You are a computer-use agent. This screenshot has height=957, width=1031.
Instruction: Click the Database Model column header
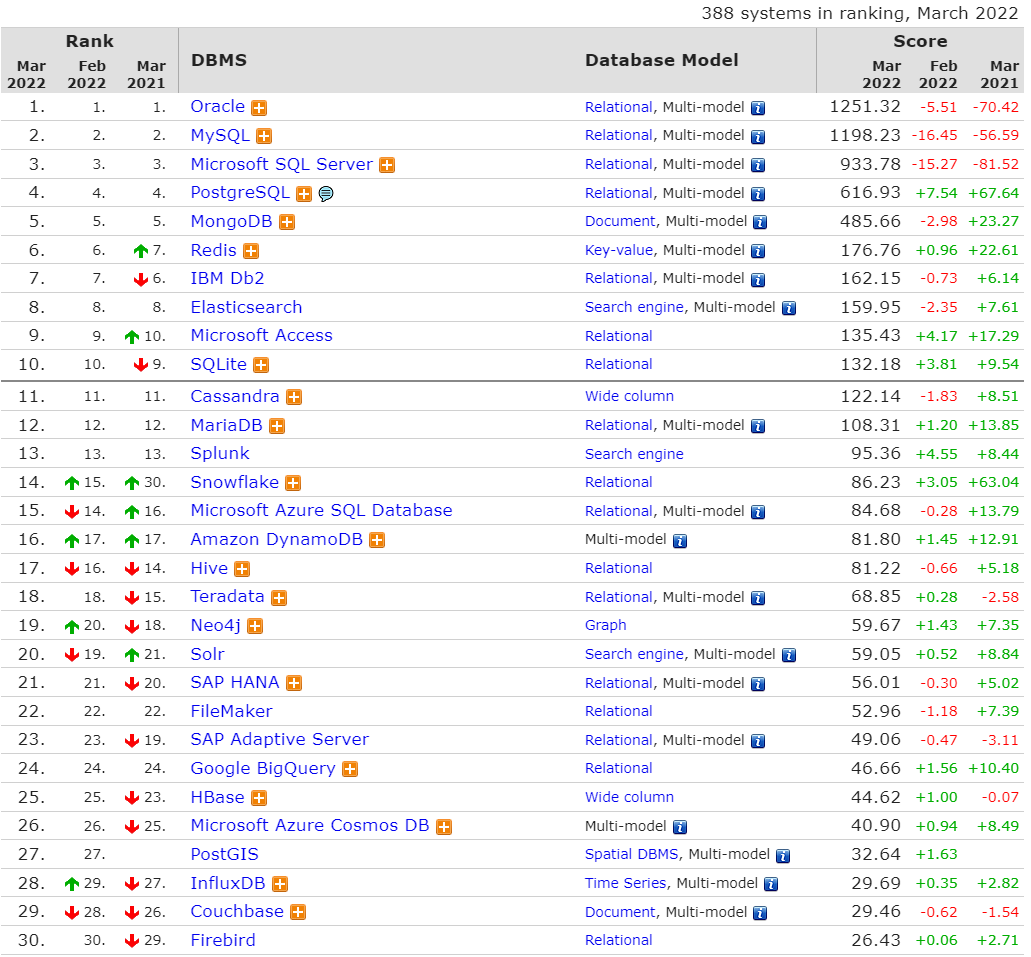tap(662, 61)
